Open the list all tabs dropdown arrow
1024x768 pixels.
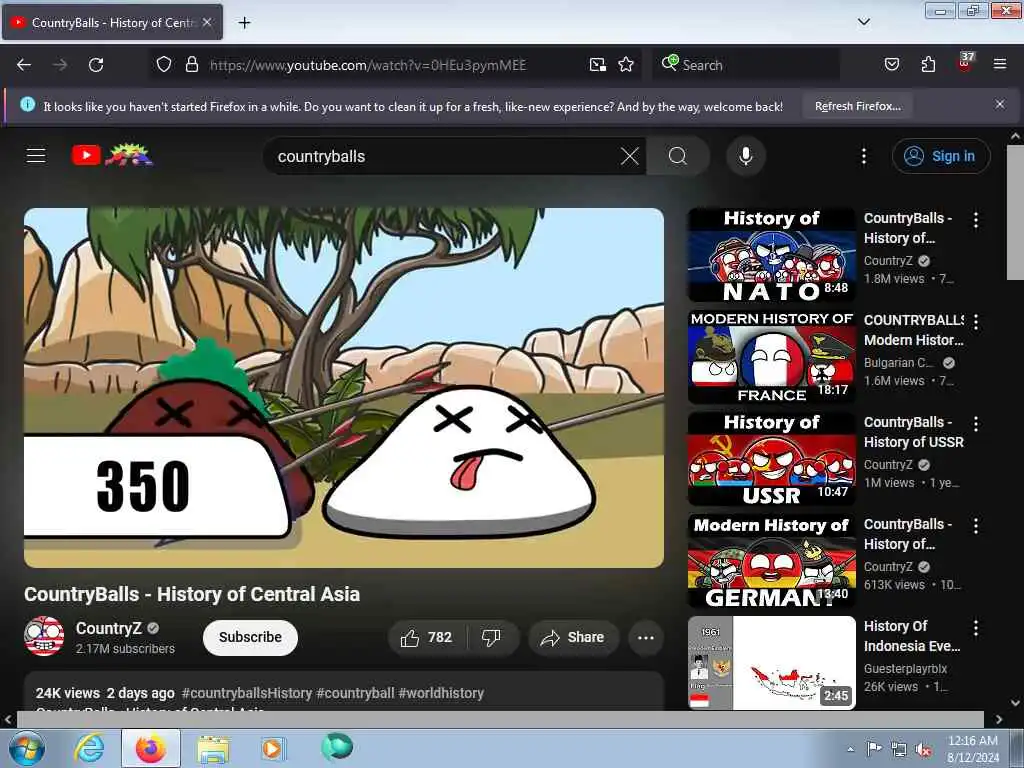(863, 22)
